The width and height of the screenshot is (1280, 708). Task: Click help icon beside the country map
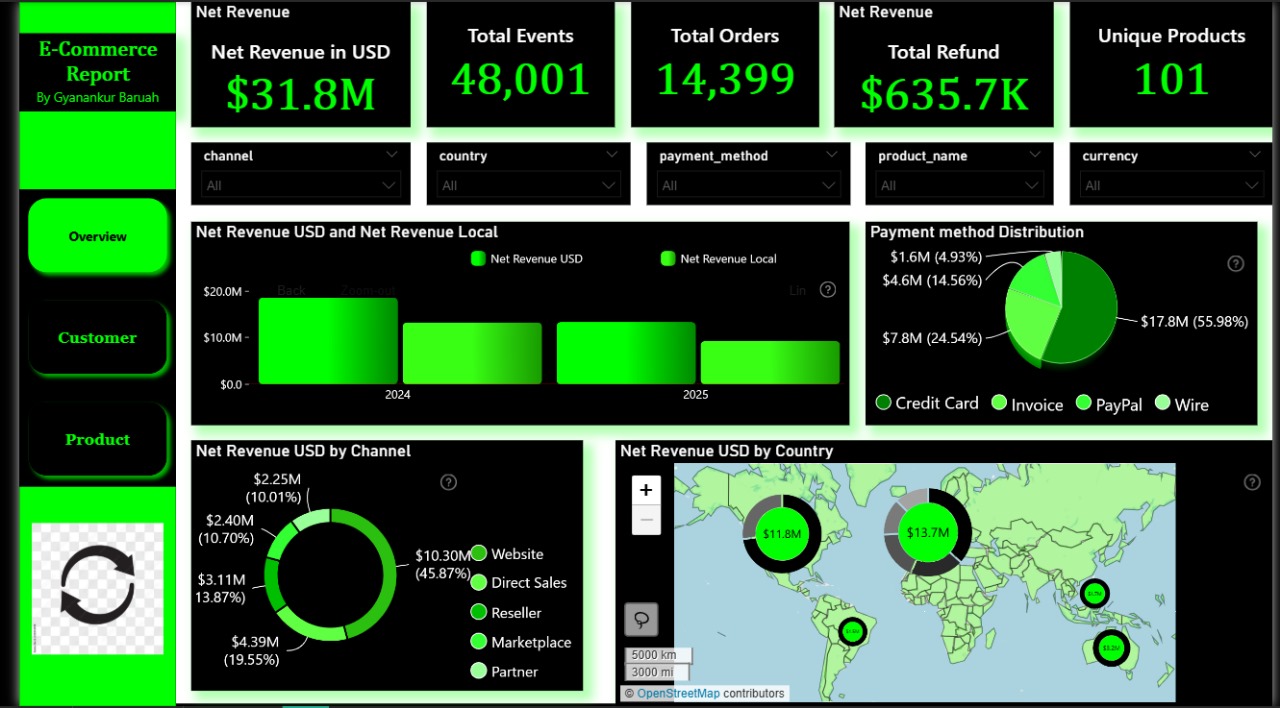tap(1251, 482)
